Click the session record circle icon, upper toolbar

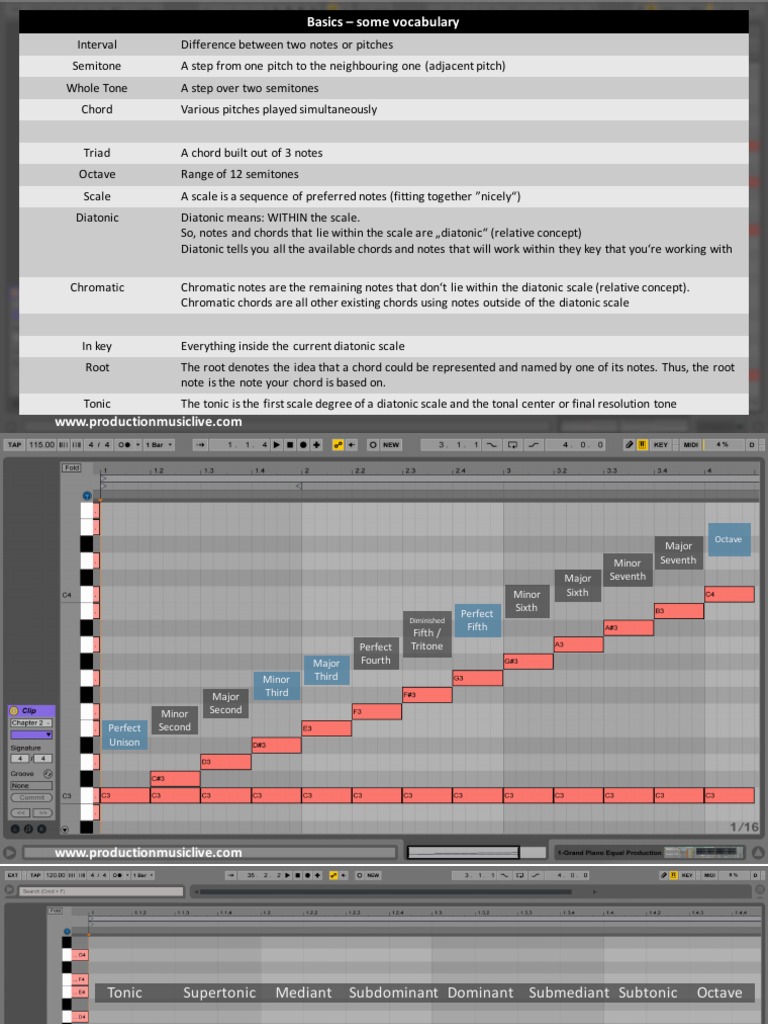(x=372, y=445)
